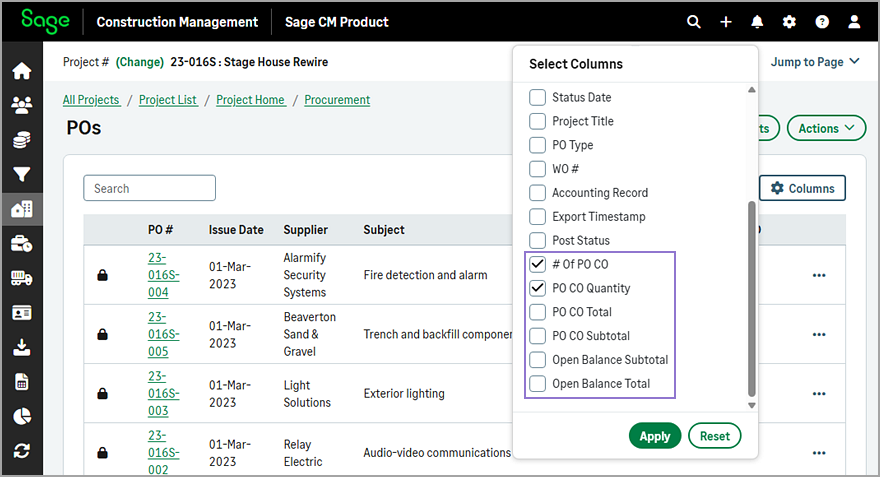This screenshot has height=477, width=880.
Task: Open settings gear in top bar
Action: [789, 22]
